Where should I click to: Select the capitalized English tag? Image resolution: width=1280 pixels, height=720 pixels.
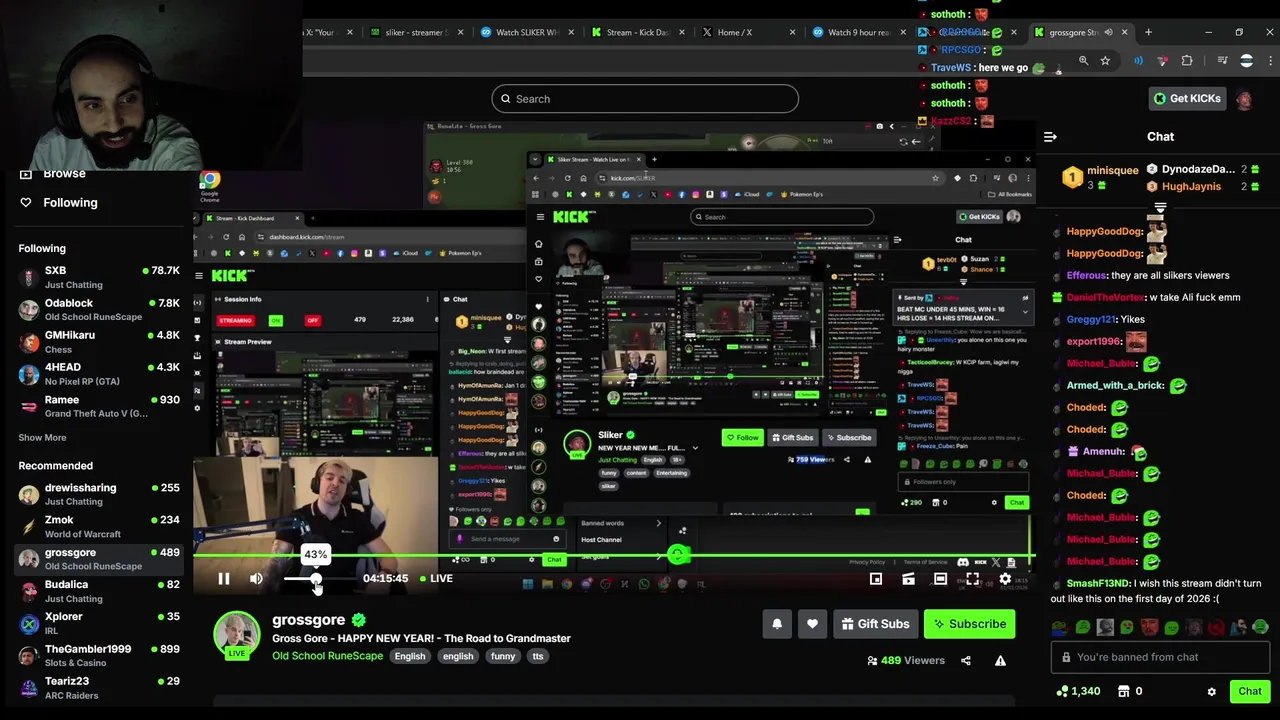(x=410, y=657)
